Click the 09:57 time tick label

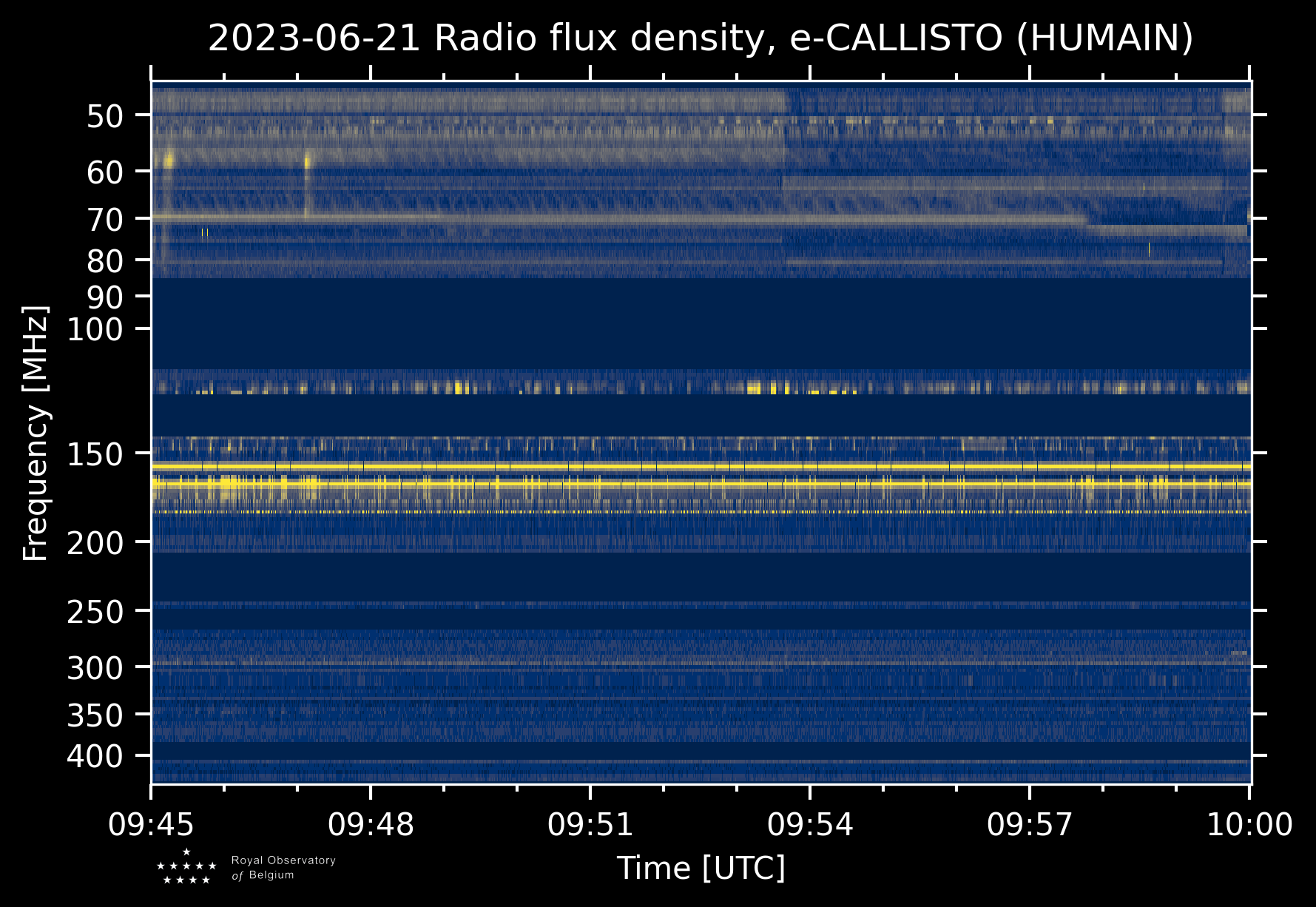coord(1030,825)
